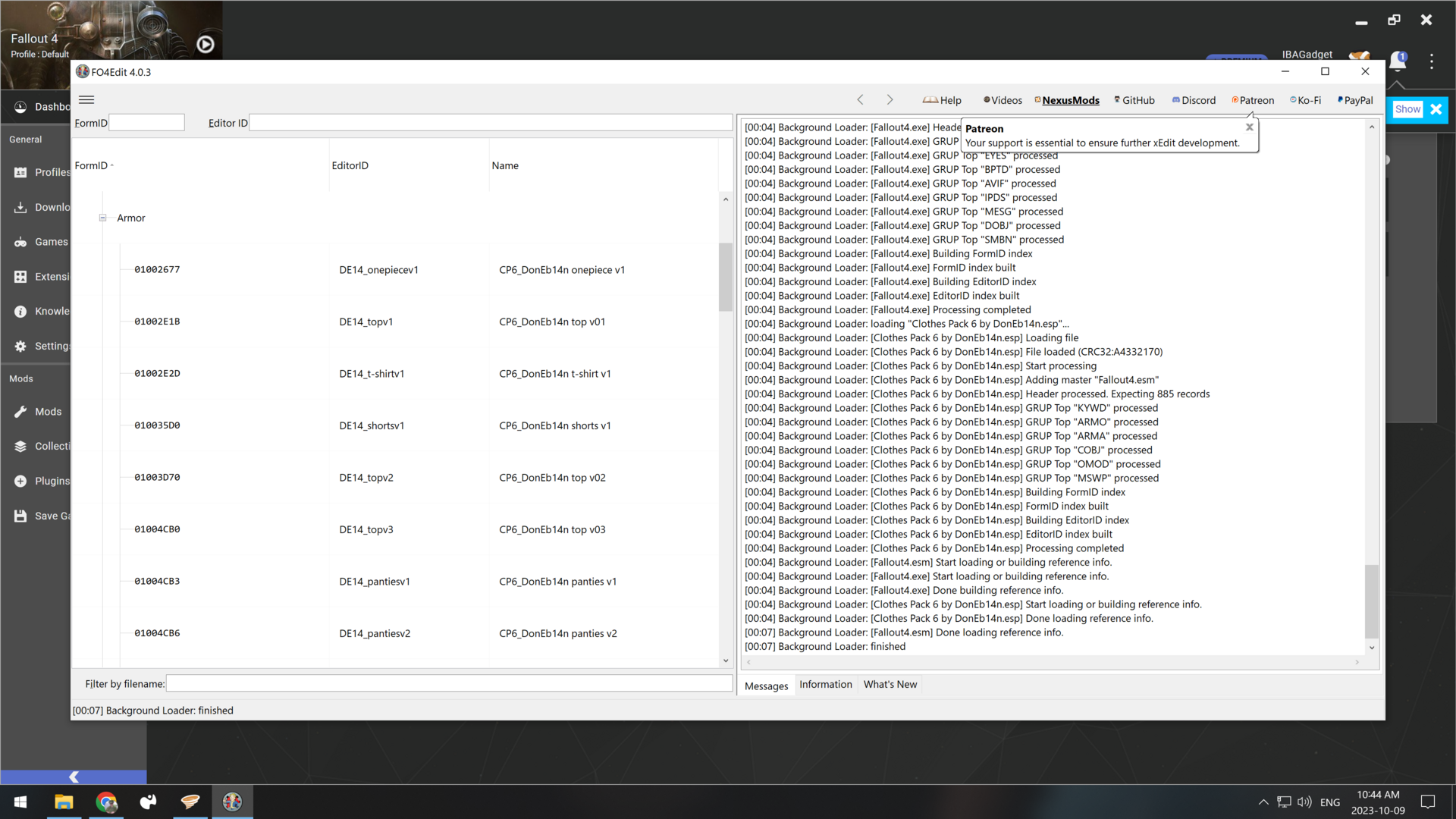Collapse the Vortex sidebar with chevron
This screenshot has height=819, width=1456.
coord(74,777)
